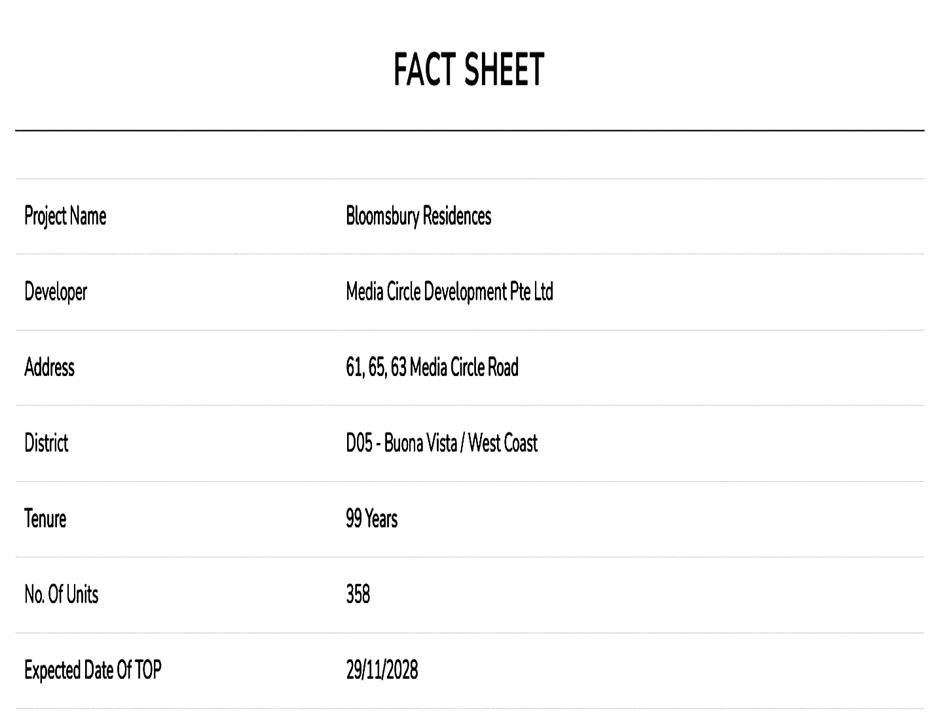Click the Address row label
Image resolution: width=943 pixels, height=717 pixels.
tap(49, 367)
